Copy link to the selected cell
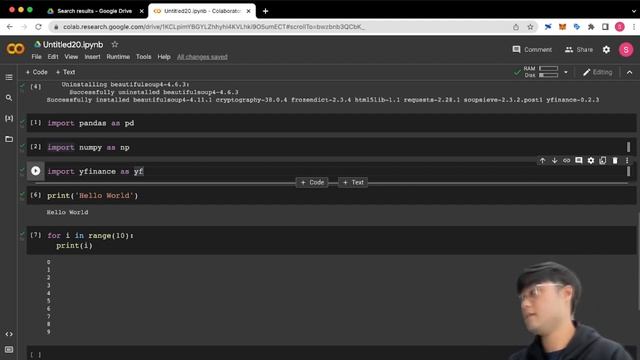This screenshot has width=640, height=360. click(x=567, y=160)
